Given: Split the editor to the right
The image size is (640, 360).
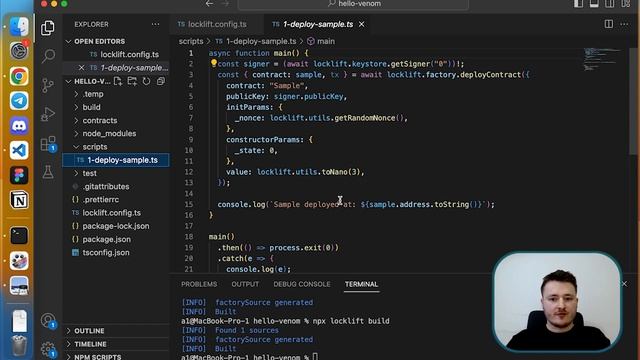Looking at the screenshot, I should [x=609, y=24].
